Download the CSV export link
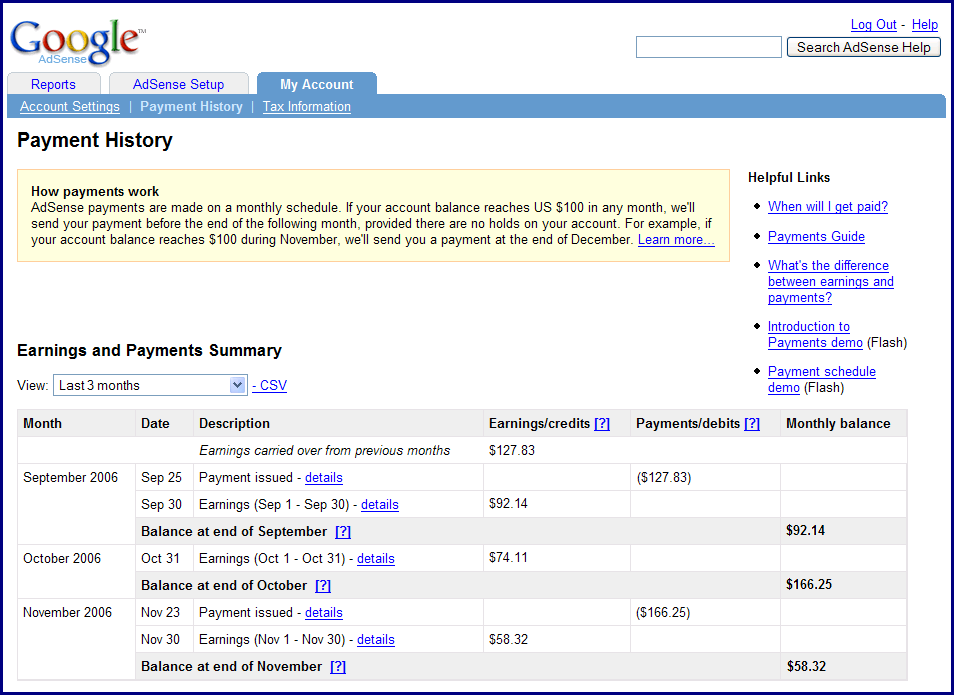This screenshot has width=954, height=695. click(273, 385)
